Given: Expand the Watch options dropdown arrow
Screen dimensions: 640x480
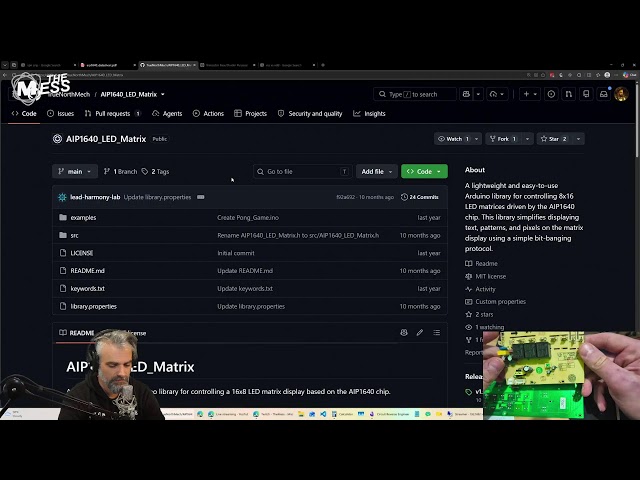Looking at the screenshot, I should coord(477,139).
